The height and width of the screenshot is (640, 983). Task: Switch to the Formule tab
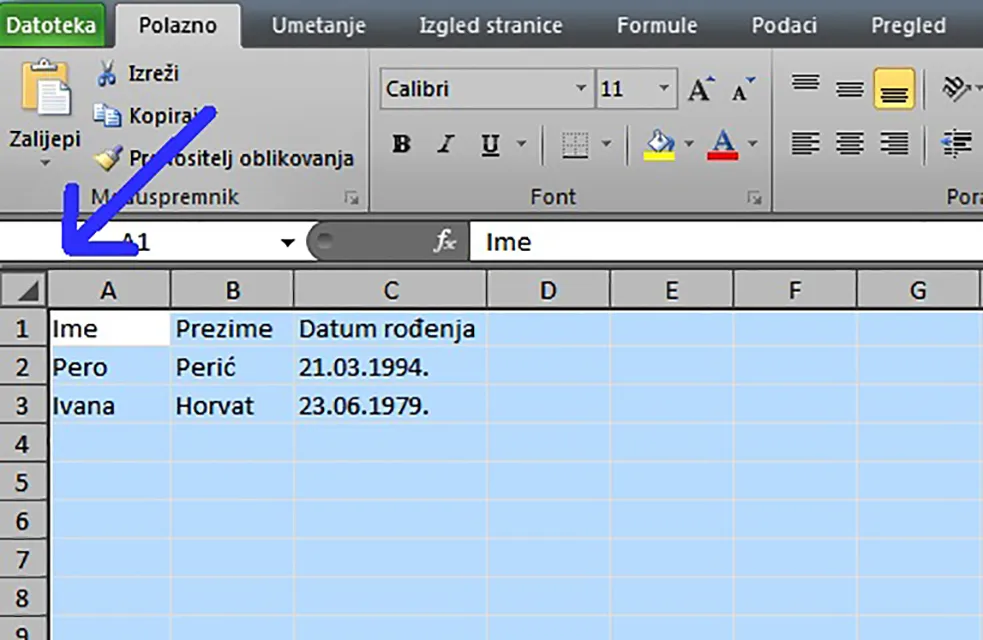656,26
